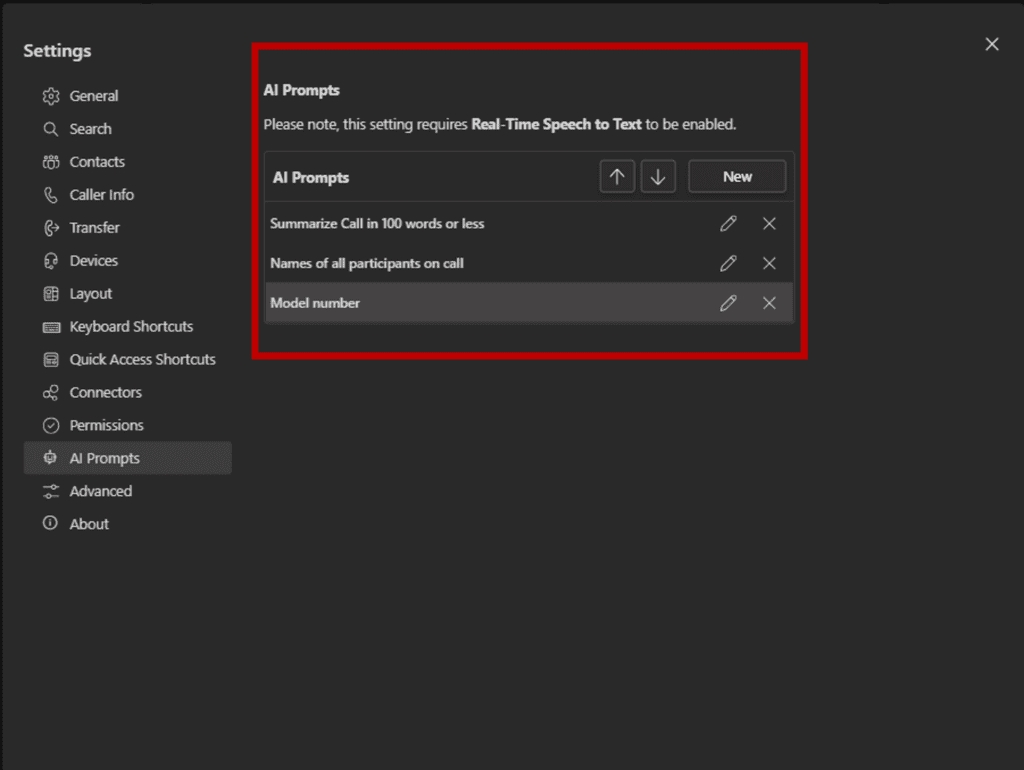Click the Contacts icon in sidebar

click(x=51, y=162)
